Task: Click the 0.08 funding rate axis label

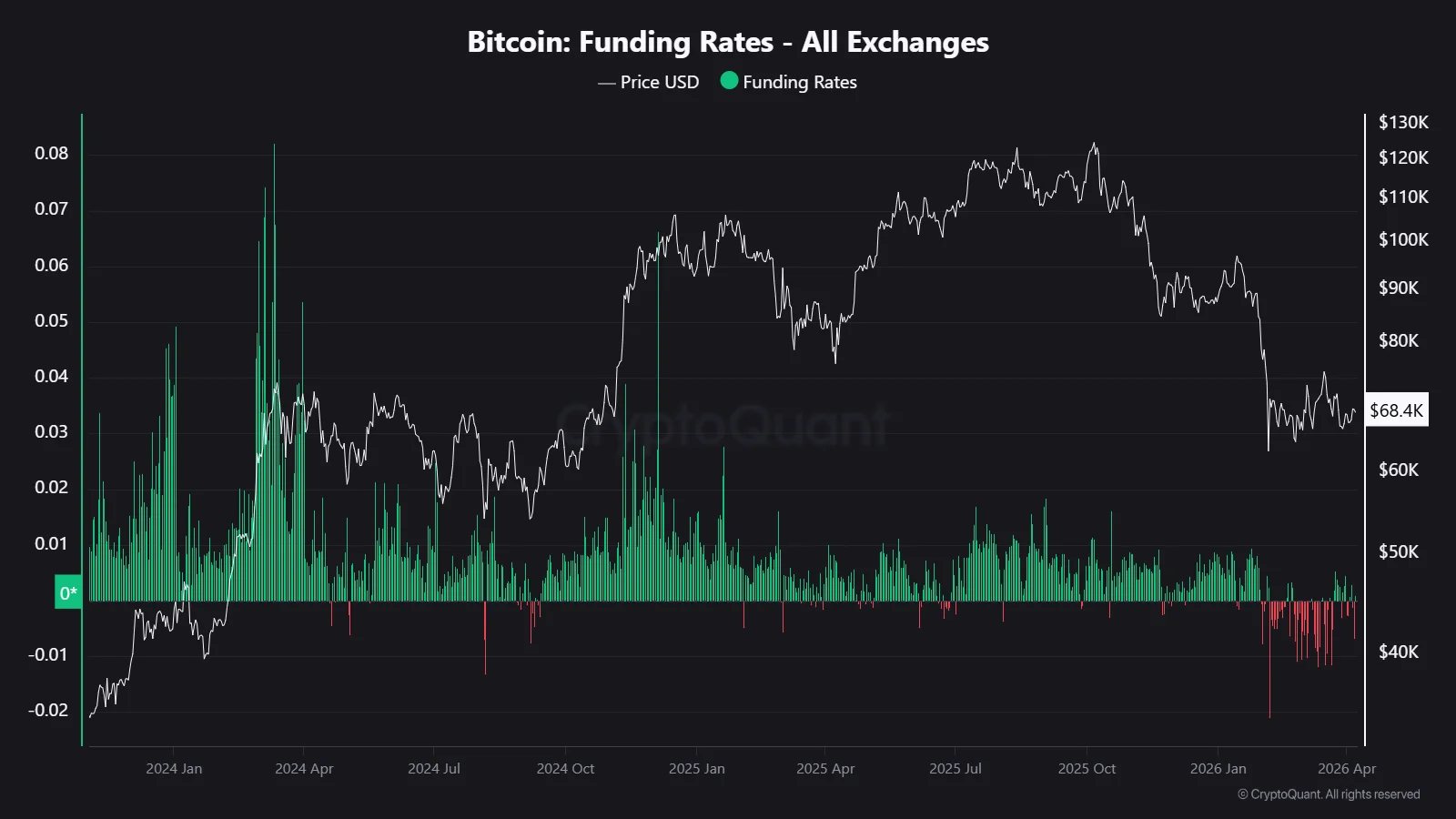Action: (x=51, y=153)
